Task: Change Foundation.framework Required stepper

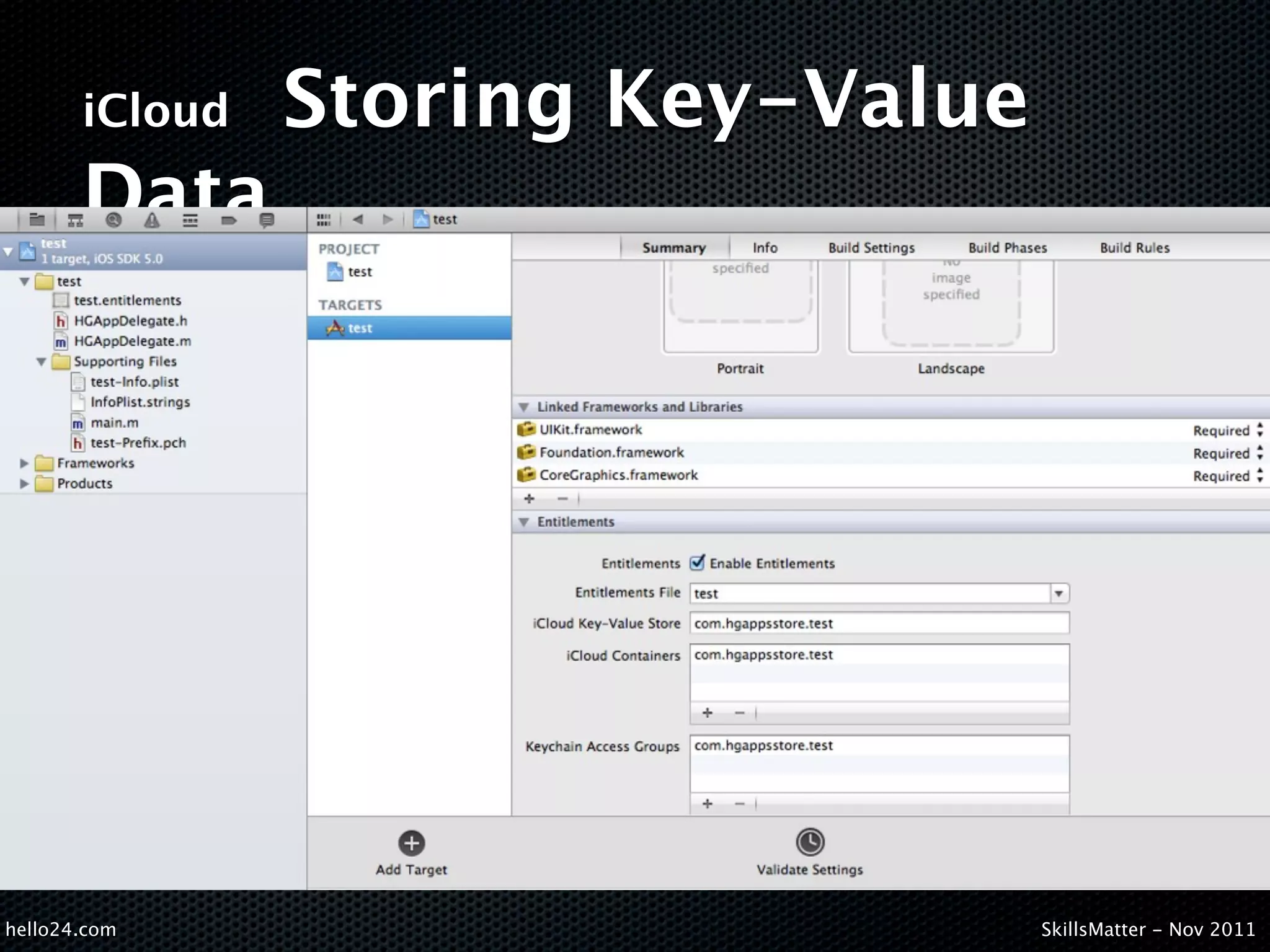Action: (x=1259, y=452)
